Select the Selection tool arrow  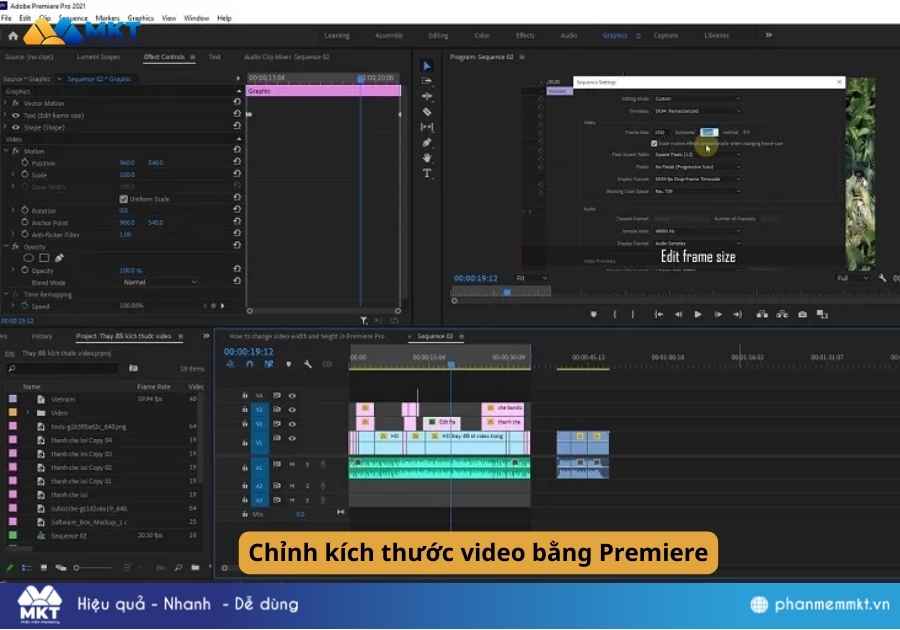tap(426, 66)
